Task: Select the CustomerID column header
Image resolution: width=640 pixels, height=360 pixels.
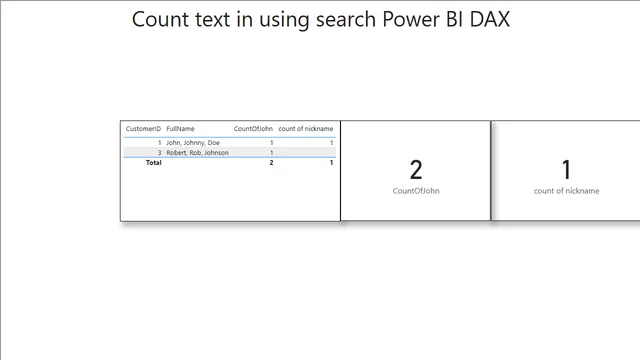Action: point(143,129)
